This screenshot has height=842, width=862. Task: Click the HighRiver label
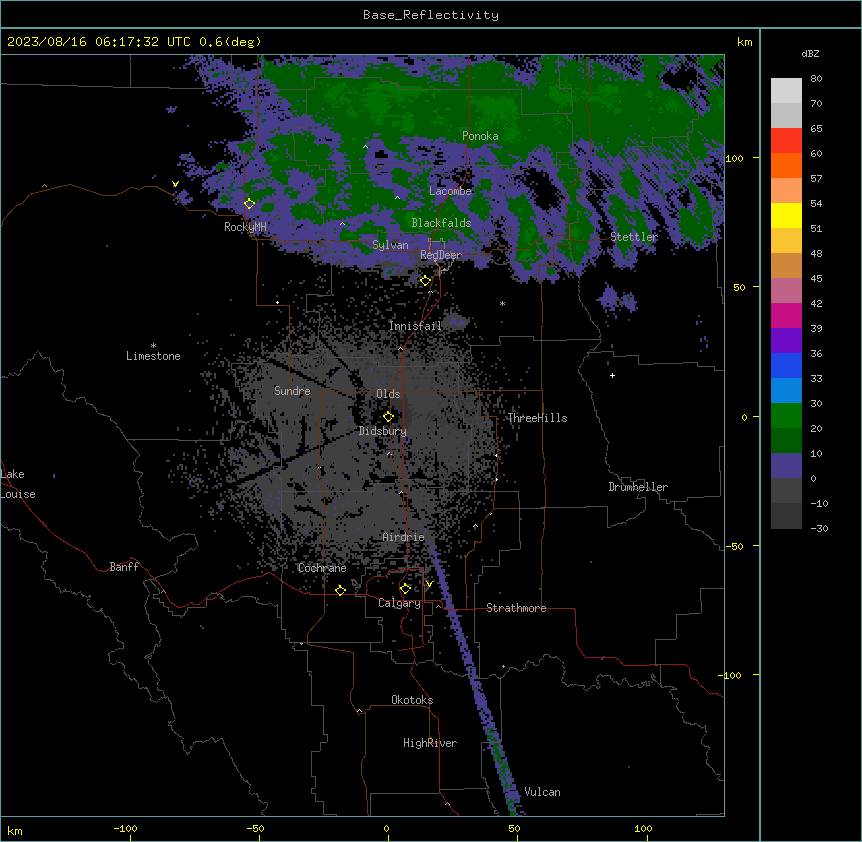tap(430, 743)
